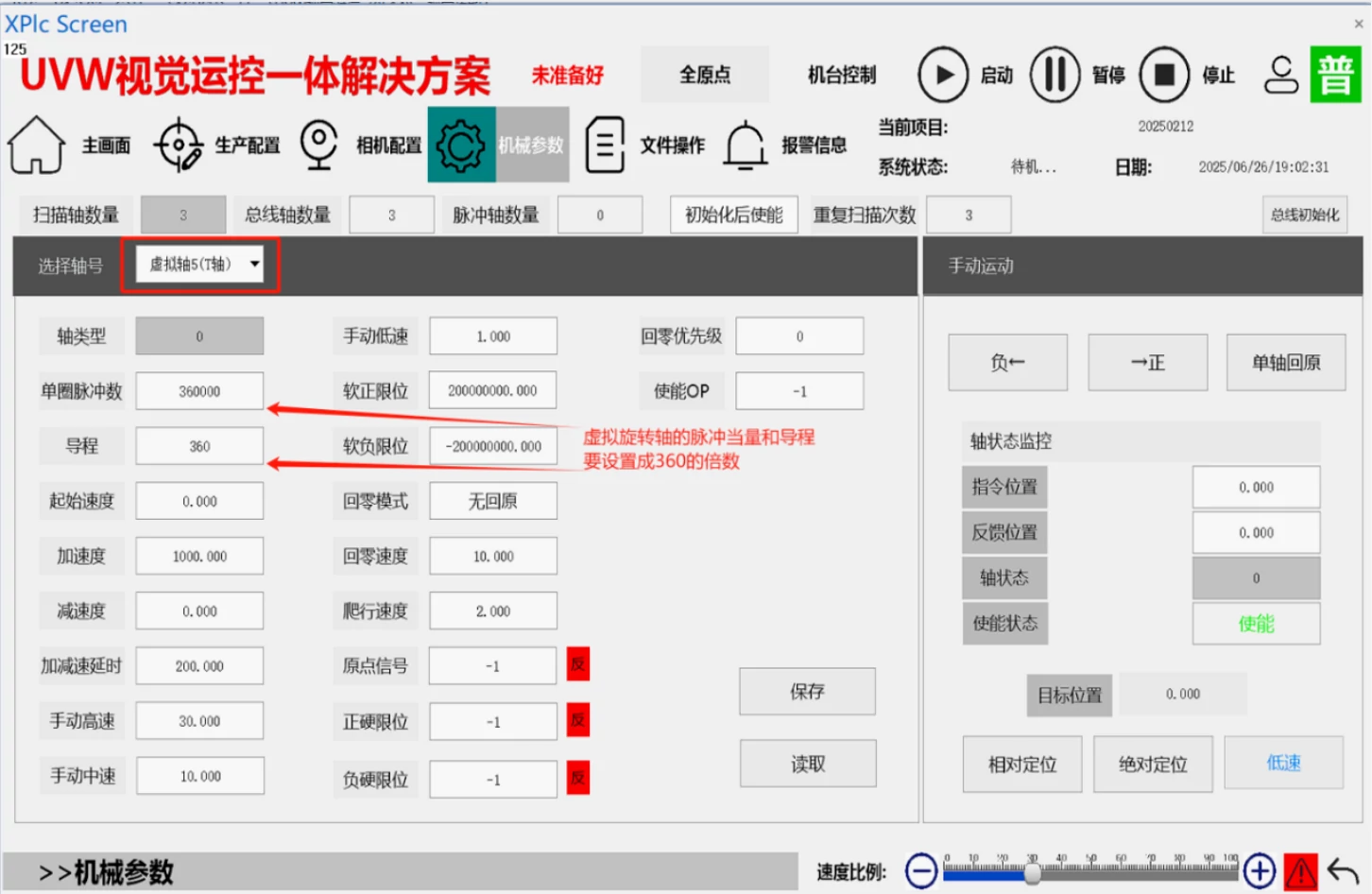Click the 绝对定位 button
The width and height of the screenshot is (1372, 894).
coord(1153,764)
